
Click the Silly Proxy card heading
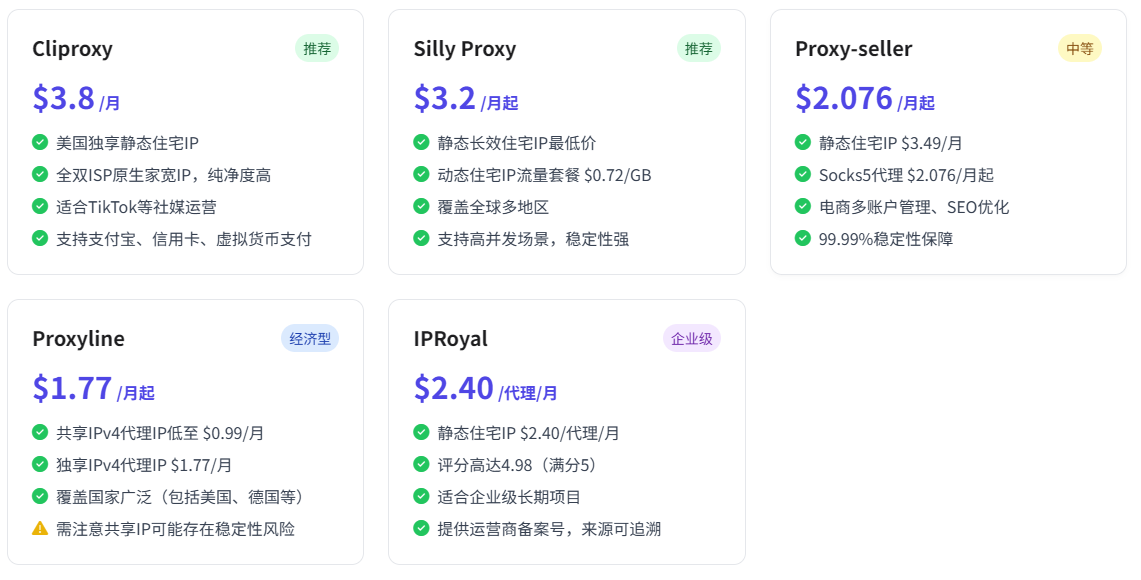465,49
